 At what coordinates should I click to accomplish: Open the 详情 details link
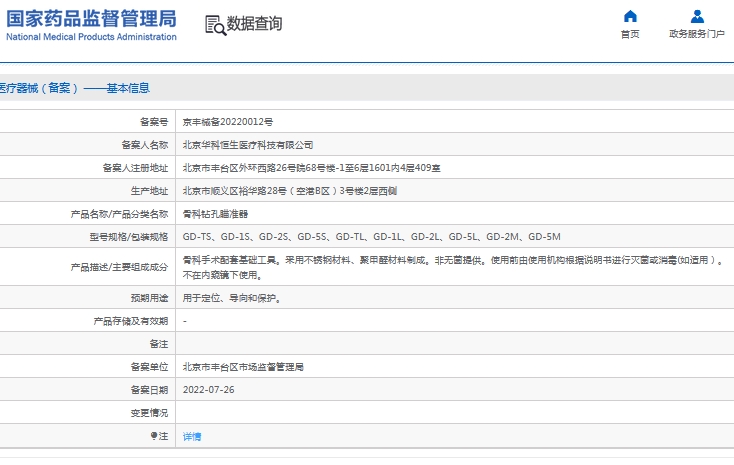pyautogui.click(x=192, y=436)
